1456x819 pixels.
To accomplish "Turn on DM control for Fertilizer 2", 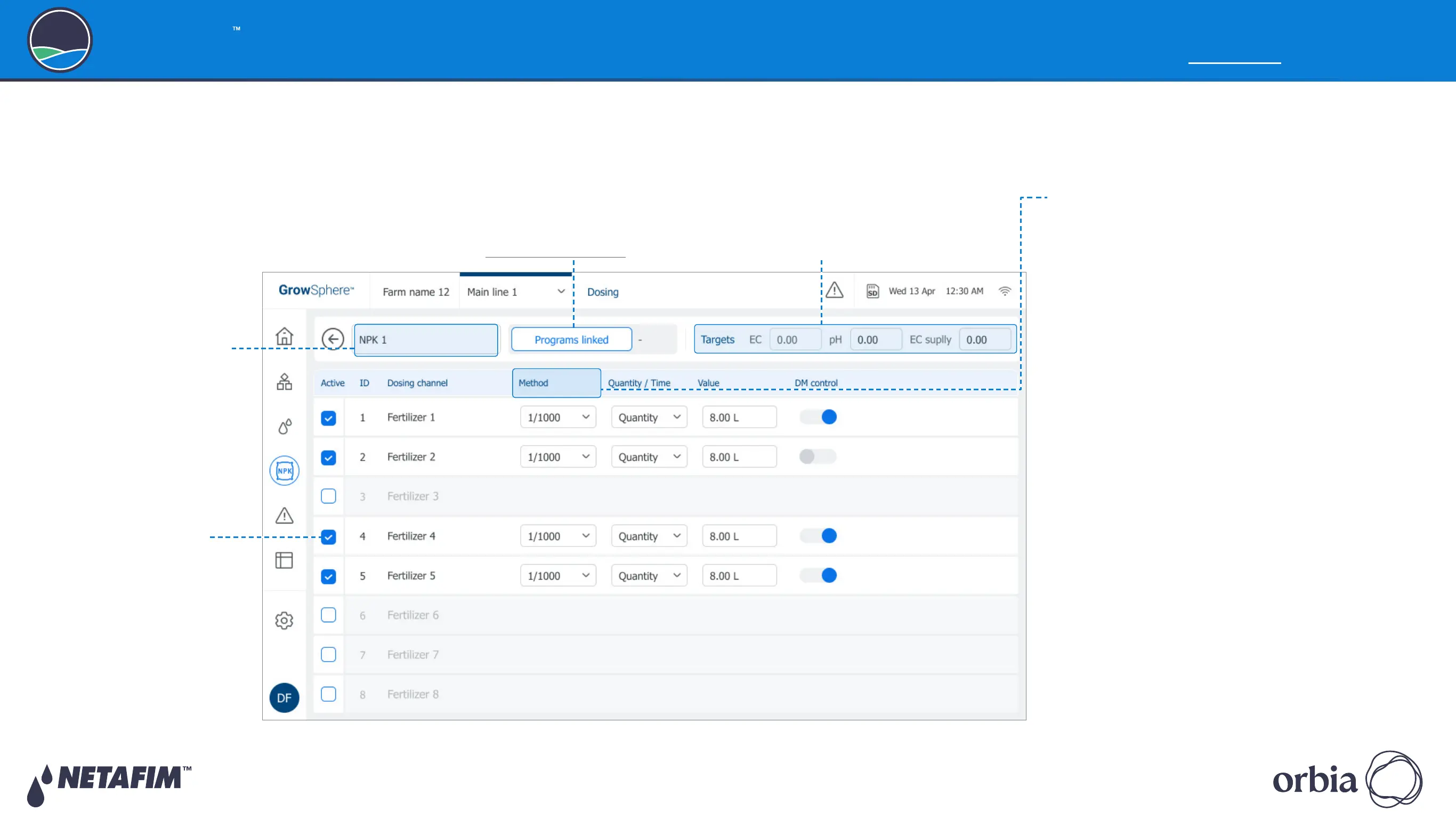I will 818,456.
